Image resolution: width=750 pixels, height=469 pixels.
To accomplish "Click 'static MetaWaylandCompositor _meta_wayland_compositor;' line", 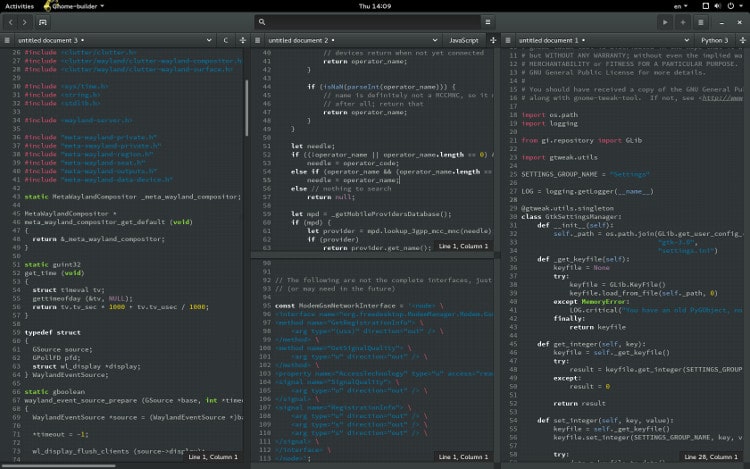I will (132, 197).
